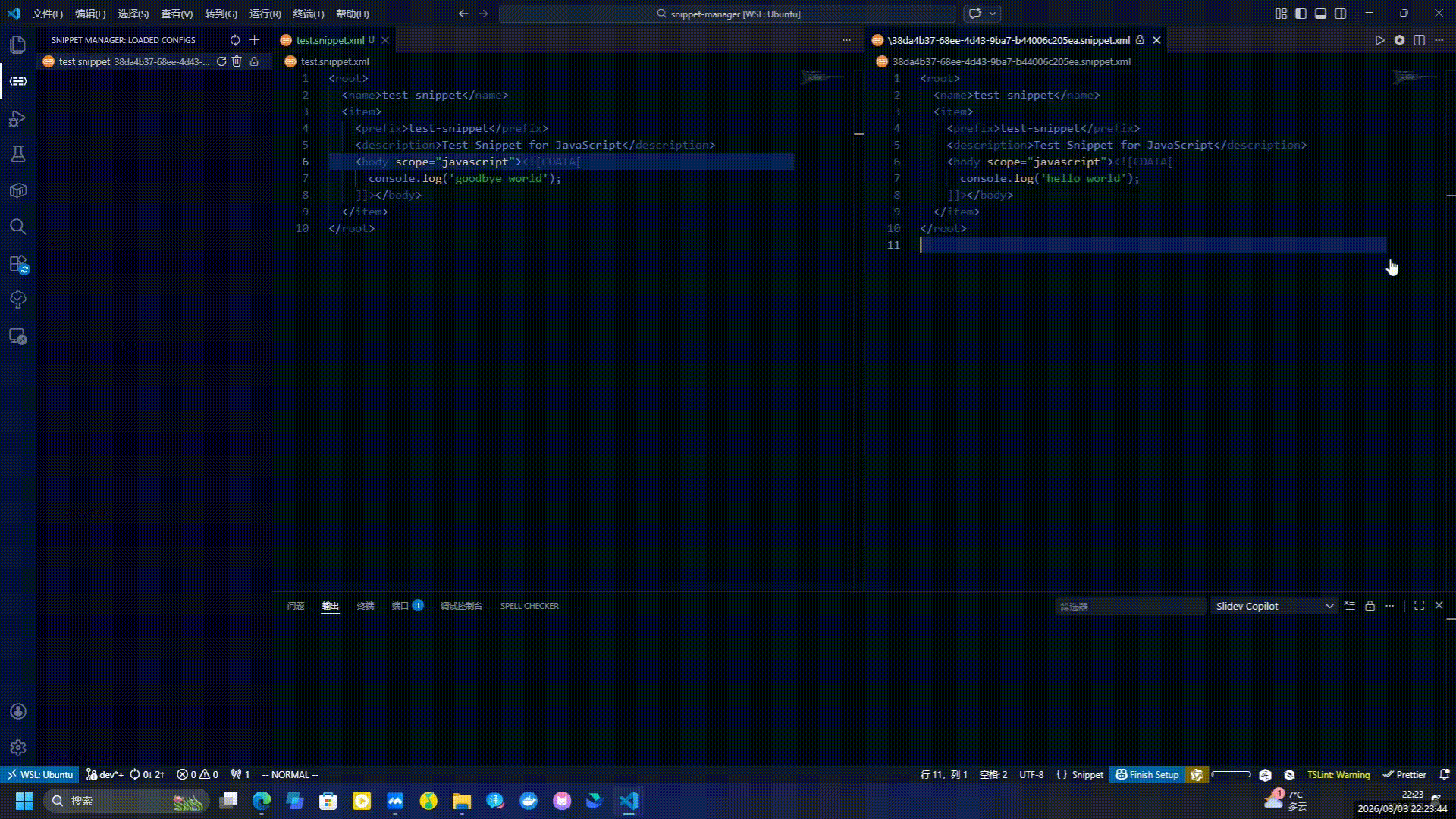Click the Finish Setup status bar button
1456x819 pixels.
pos(1147,774)
